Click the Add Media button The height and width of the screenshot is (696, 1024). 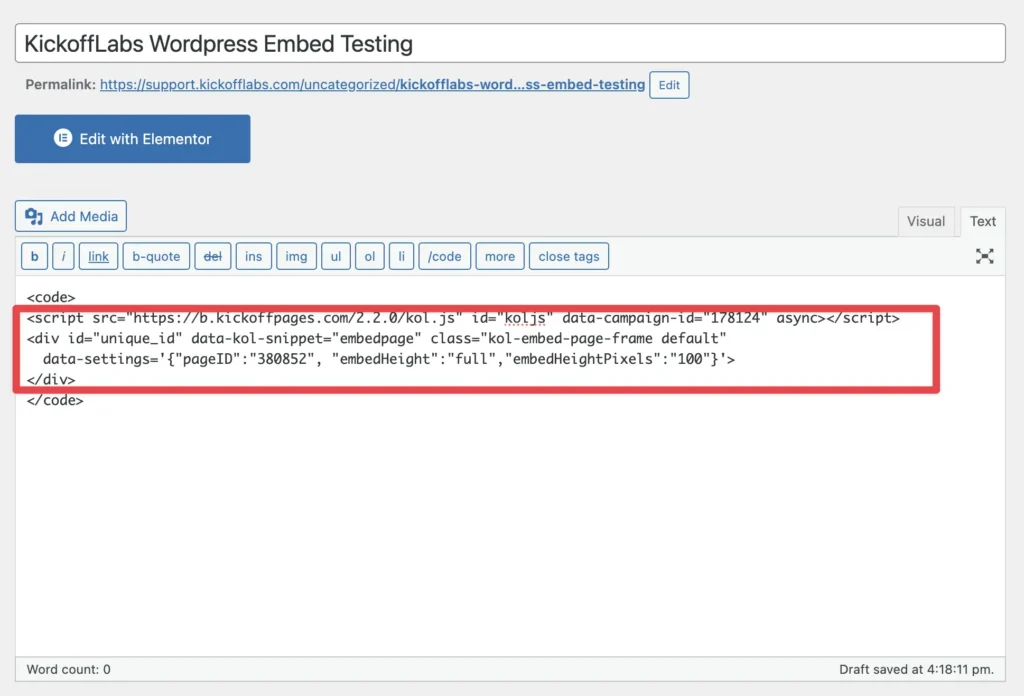71,216
